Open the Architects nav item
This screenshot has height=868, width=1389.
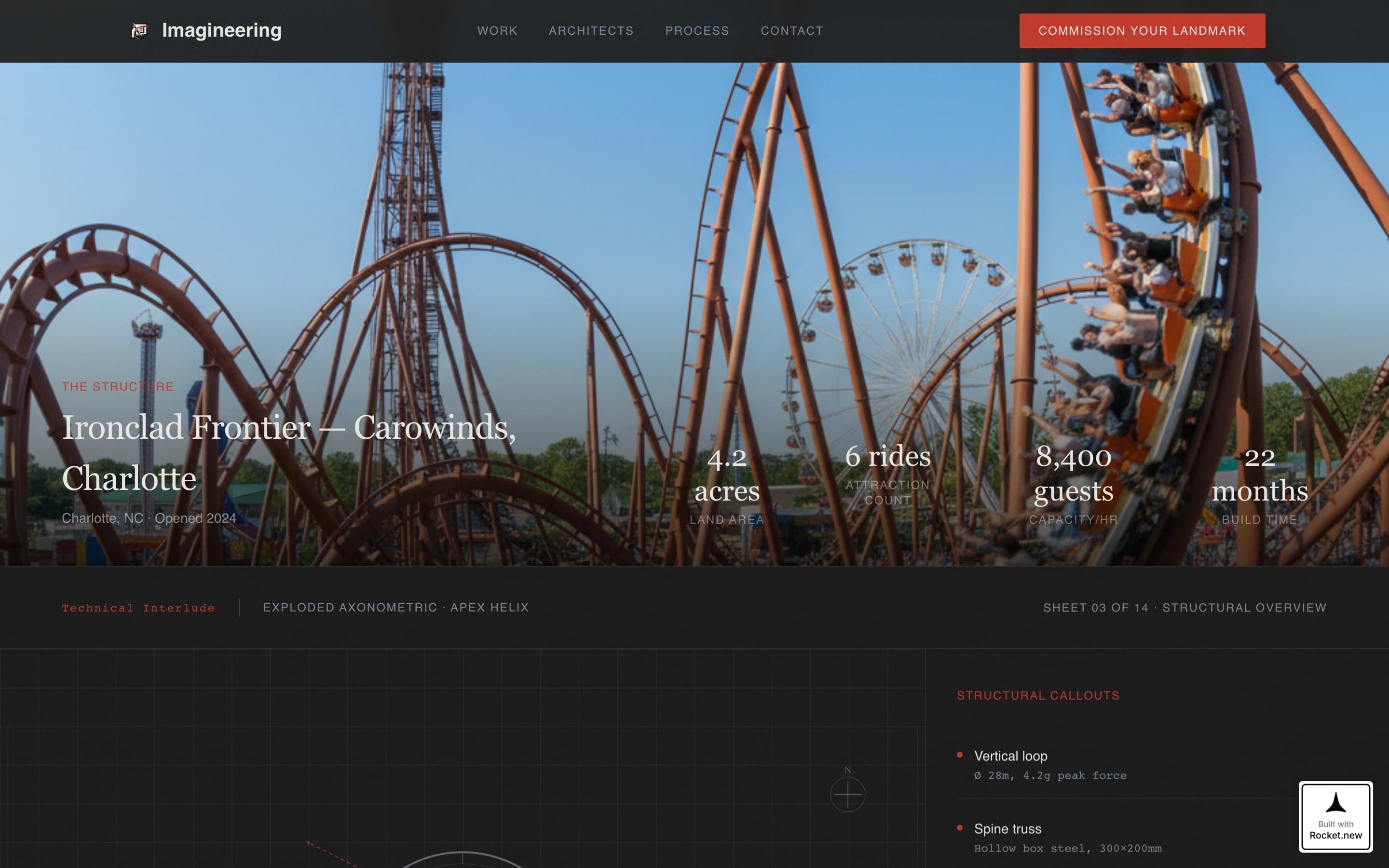coord(591,30)
